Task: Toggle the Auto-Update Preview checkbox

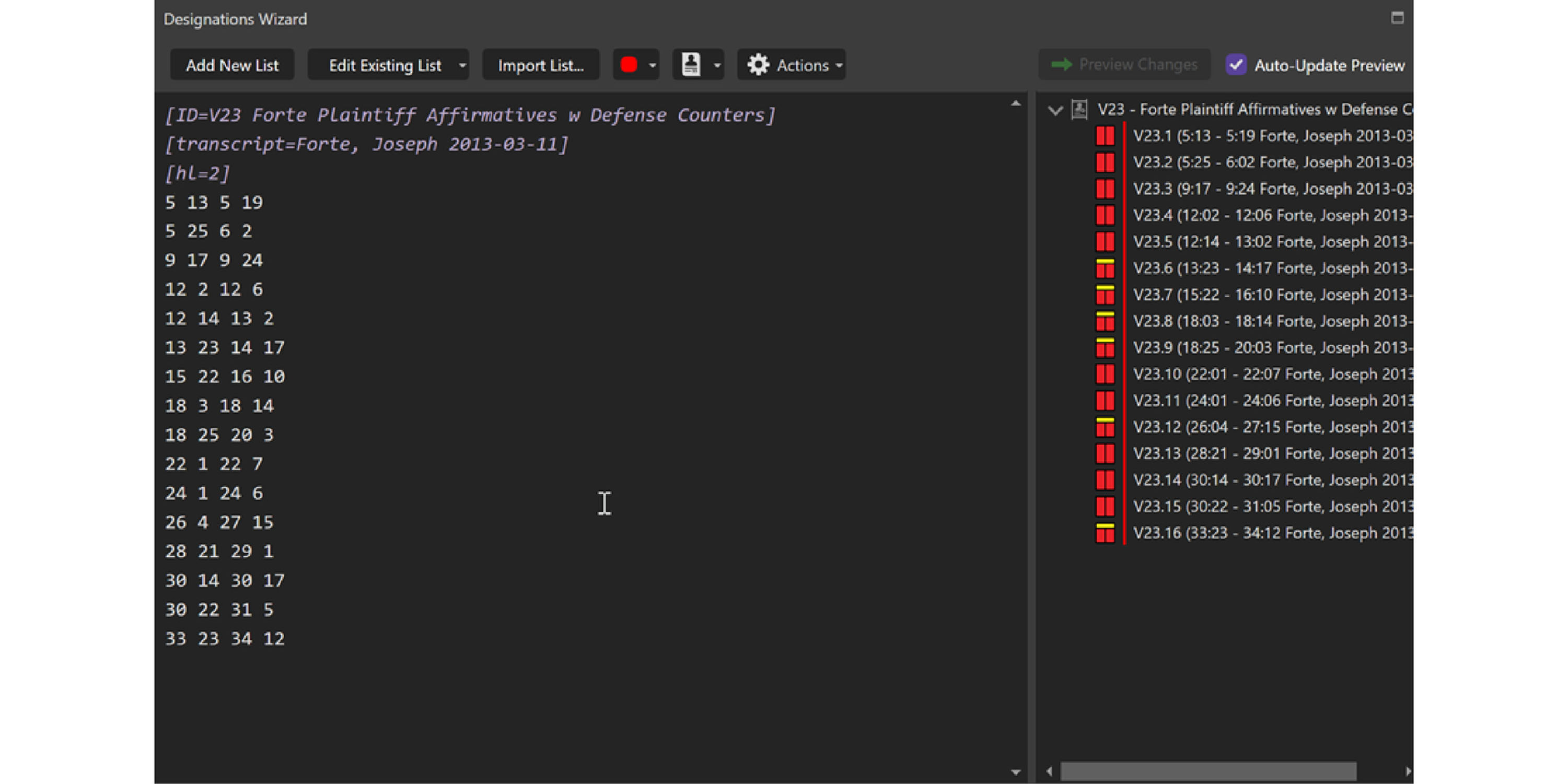Action: (x=1236, y=65)
